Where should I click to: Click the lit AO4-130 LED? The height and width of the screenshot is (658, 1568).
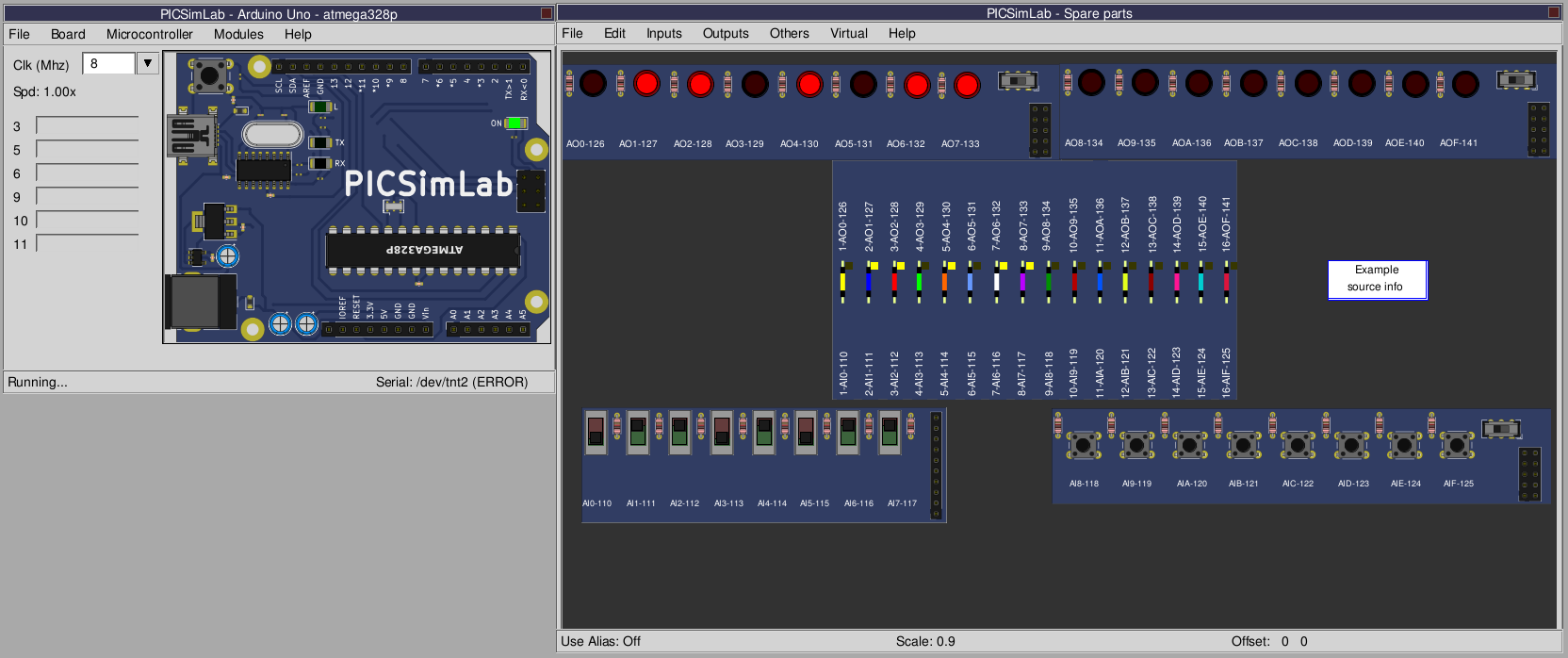(x=809, y=84)
